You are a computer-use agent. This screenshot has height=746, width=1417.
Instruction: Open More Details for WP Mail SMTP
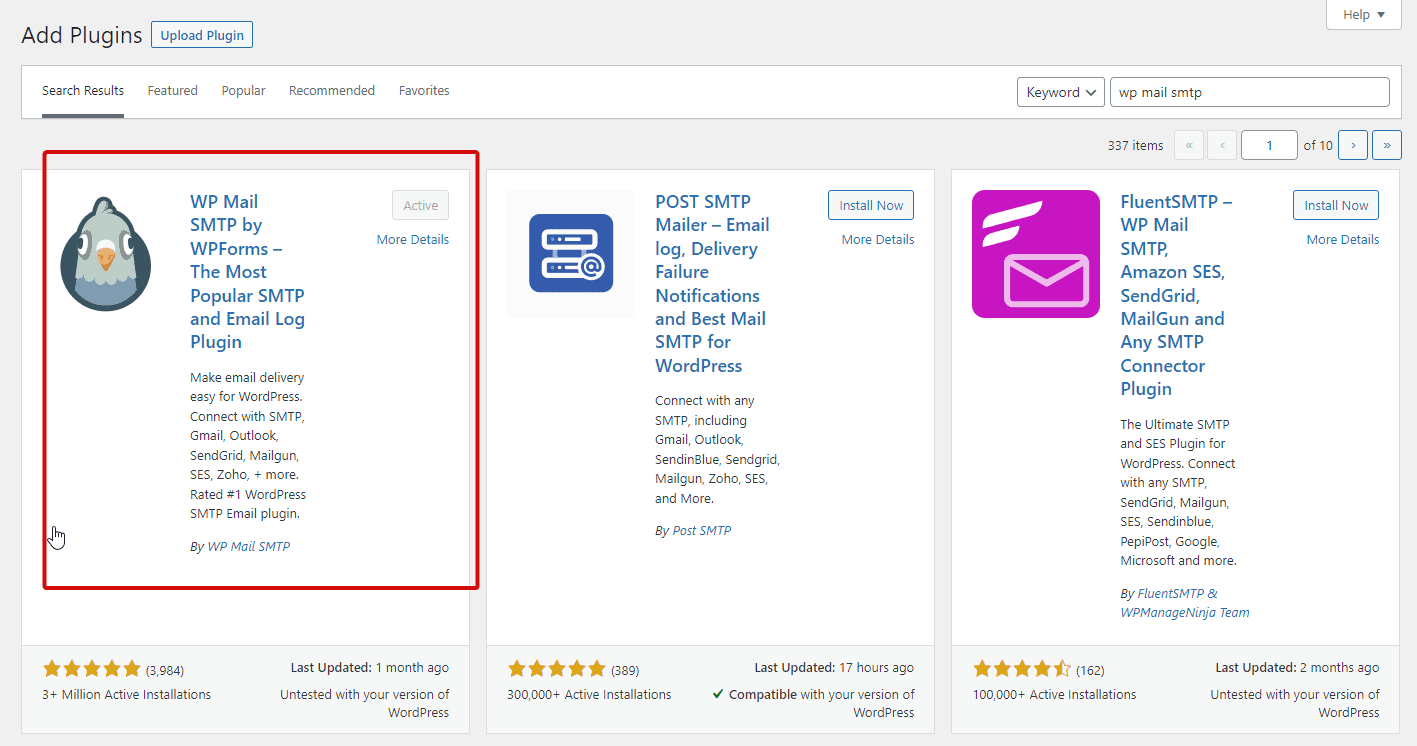click(x=413, y=239)
